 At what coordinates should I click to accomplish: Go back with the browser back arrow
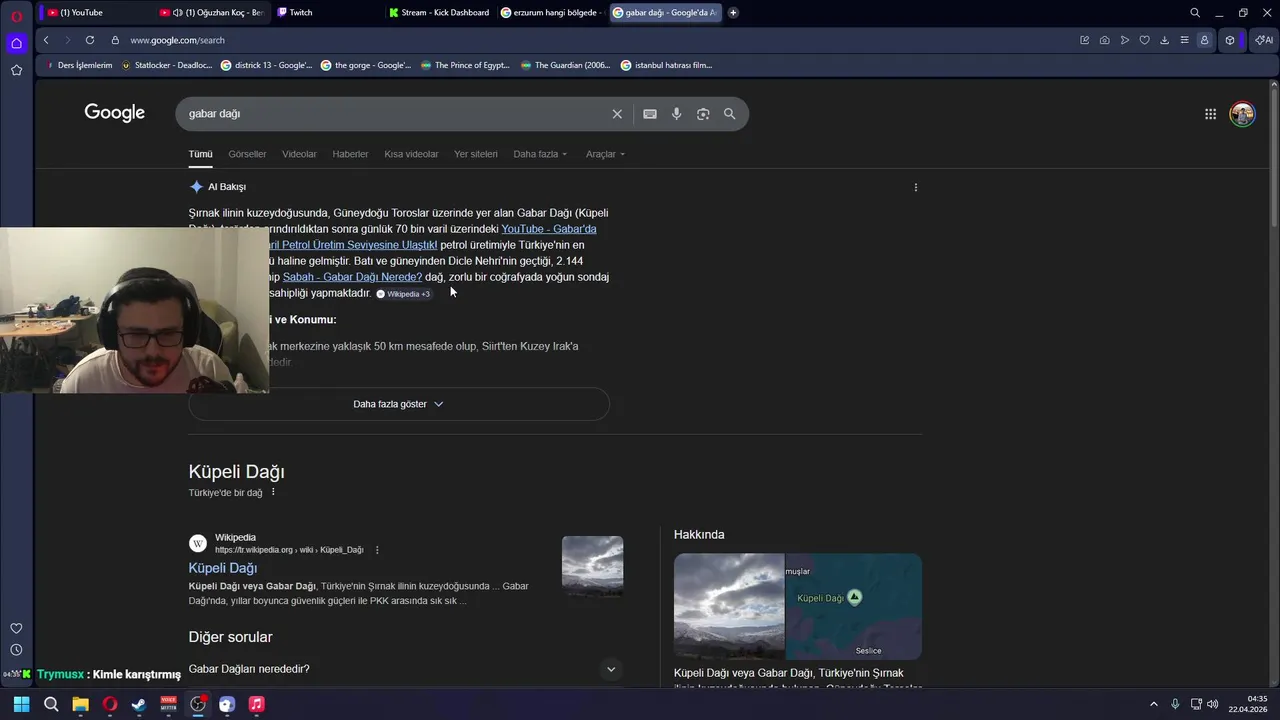[46, 40]
